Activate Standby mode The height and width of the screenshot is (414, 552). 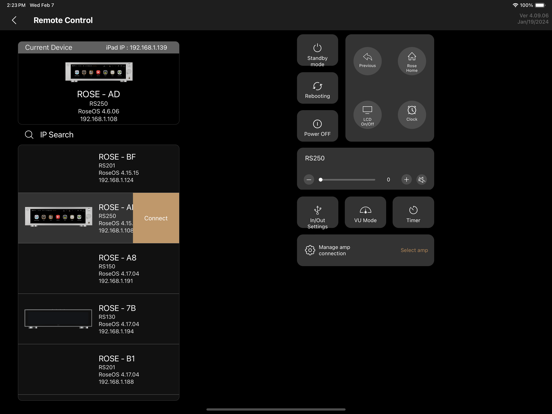coord(317,50)
